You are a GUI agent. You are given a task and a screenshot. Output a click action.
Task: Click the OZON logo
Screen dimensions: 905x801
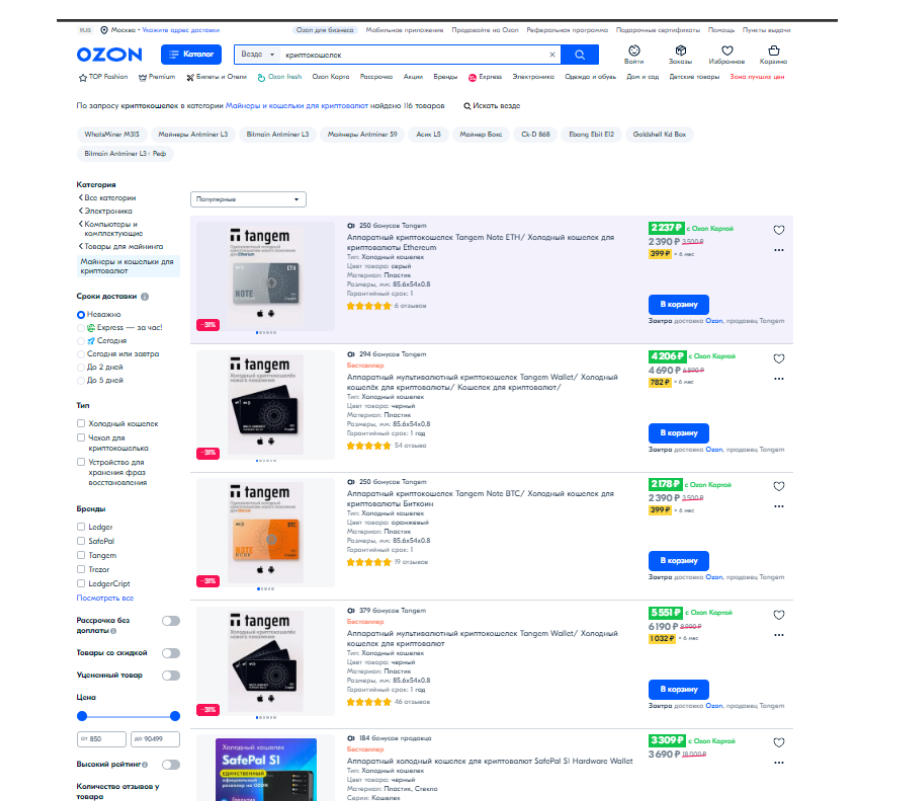pos(110,55)
